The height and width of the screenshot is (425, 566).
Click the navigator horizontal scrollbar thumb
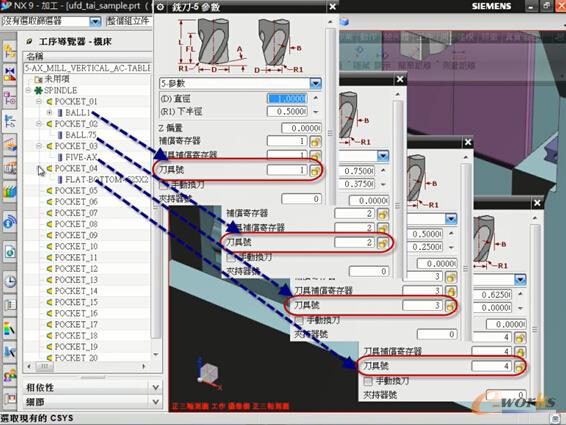(x=44, y=366)
